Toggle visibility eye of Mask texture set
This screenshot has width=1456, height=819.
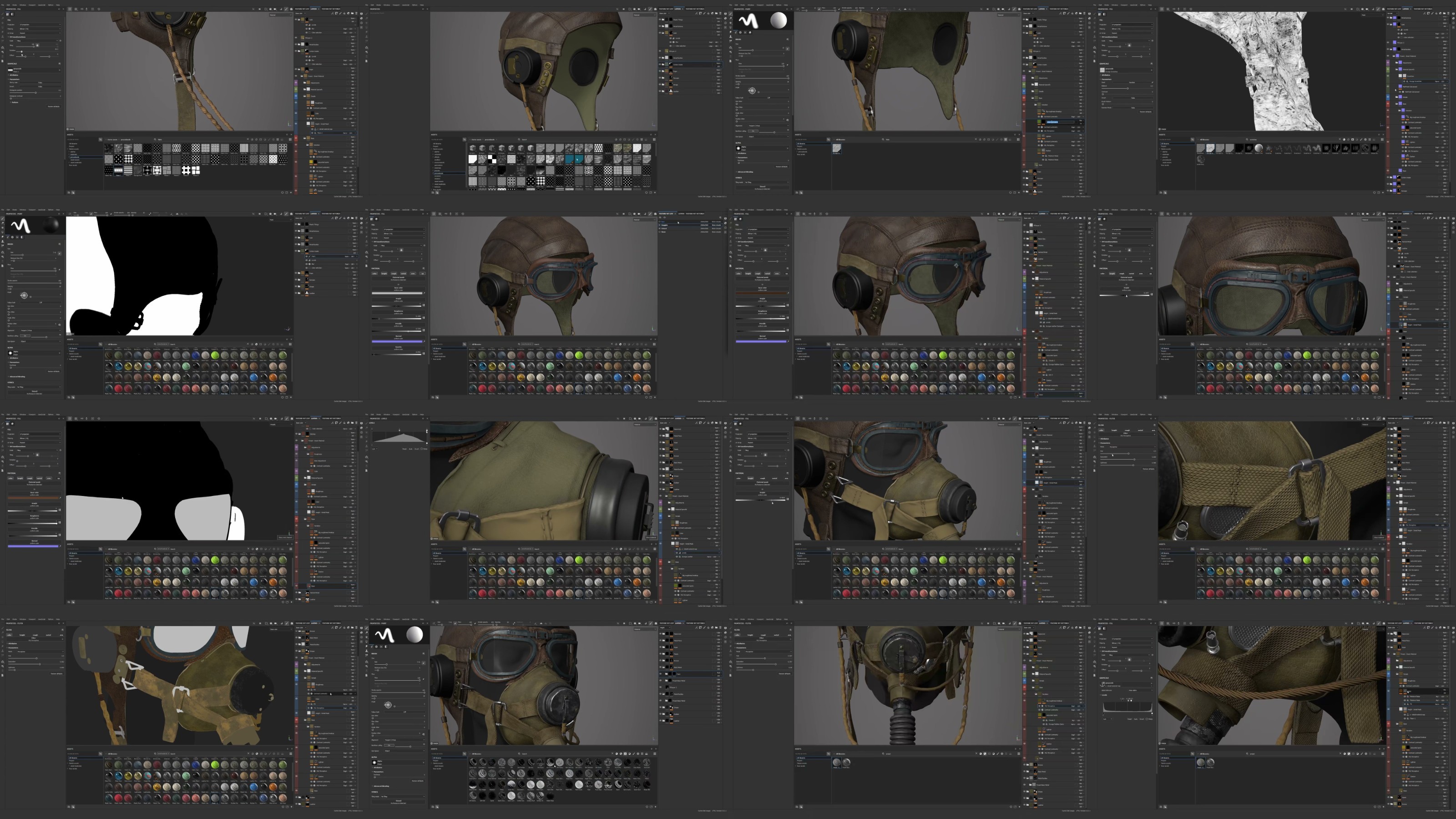pyautogui.click(x=660, y=233)
